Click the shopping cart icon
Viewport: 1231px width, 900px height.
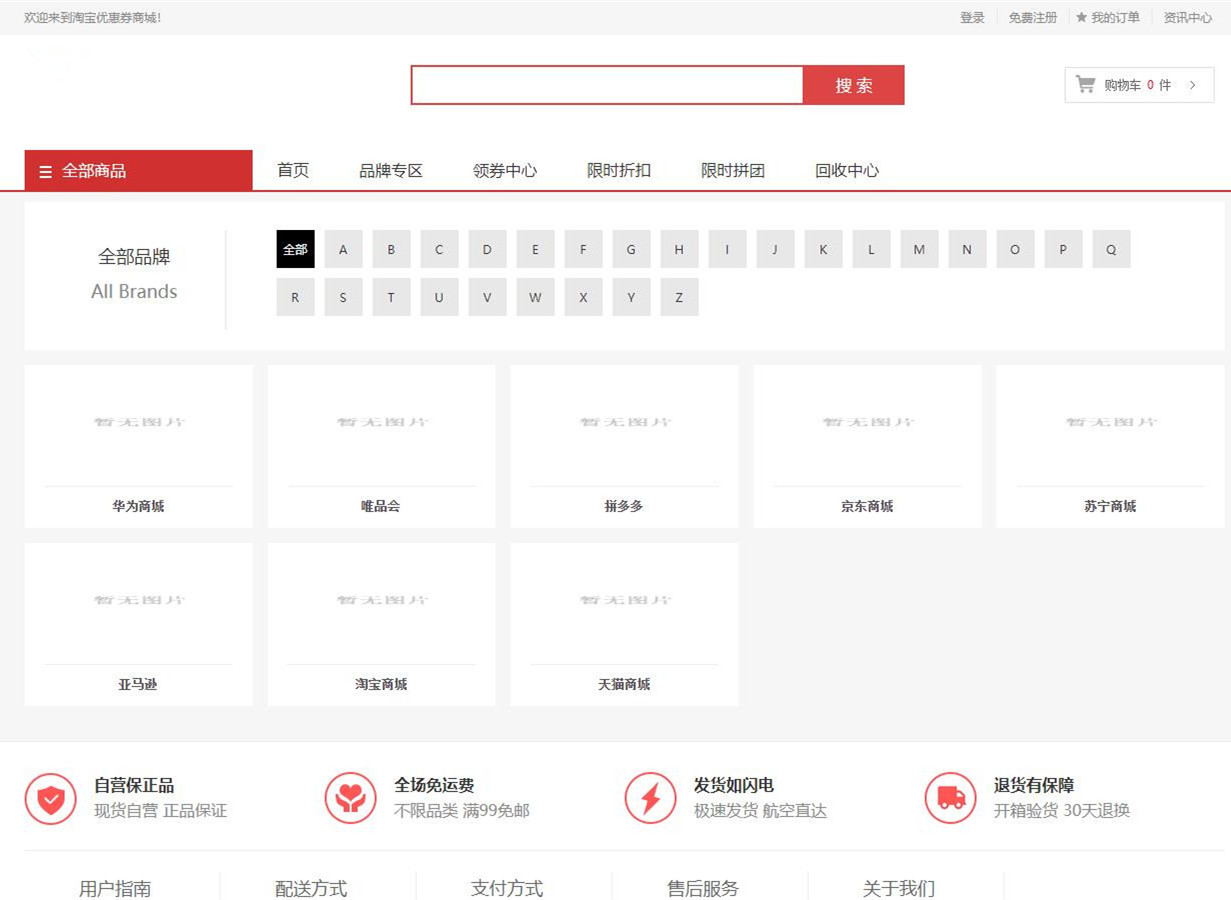[x=1085, y=85]
